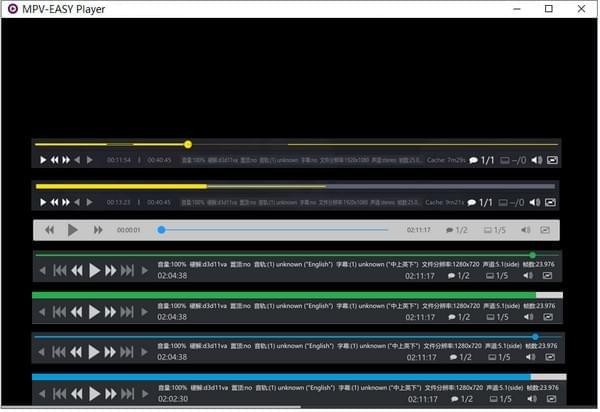Click the 00:00:01 elapsed time in light skin
The height and width of the screenshot is (412, 600).
129,230
